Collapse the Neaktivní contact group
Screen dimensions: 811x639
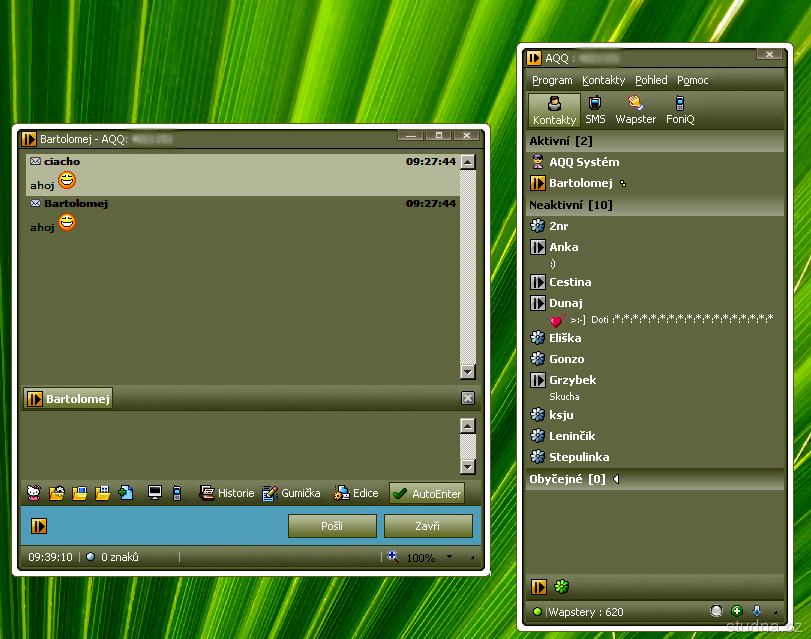(x=570, y=205)
